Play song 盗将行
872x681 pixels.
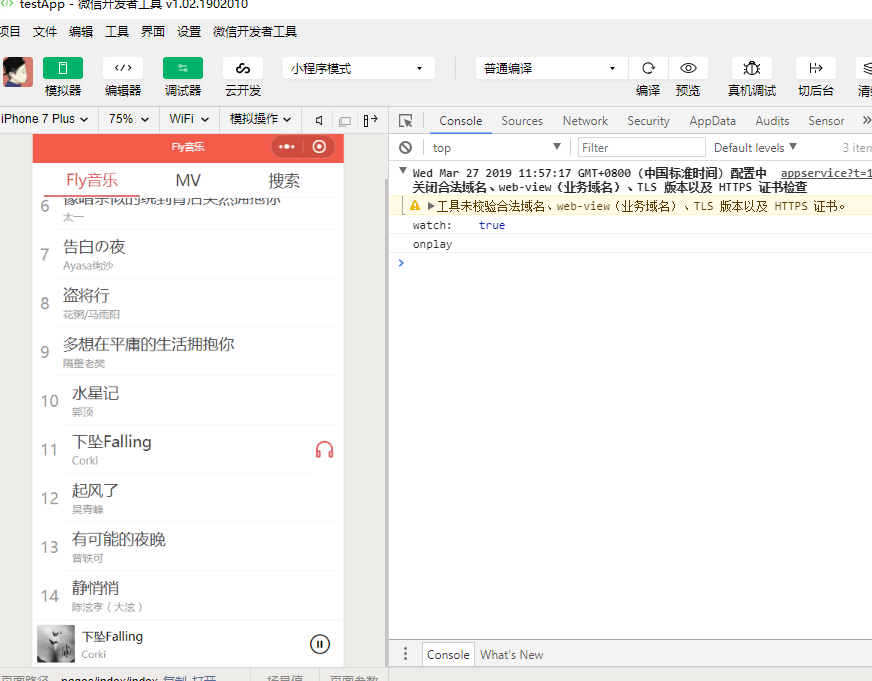pos(189,304)
